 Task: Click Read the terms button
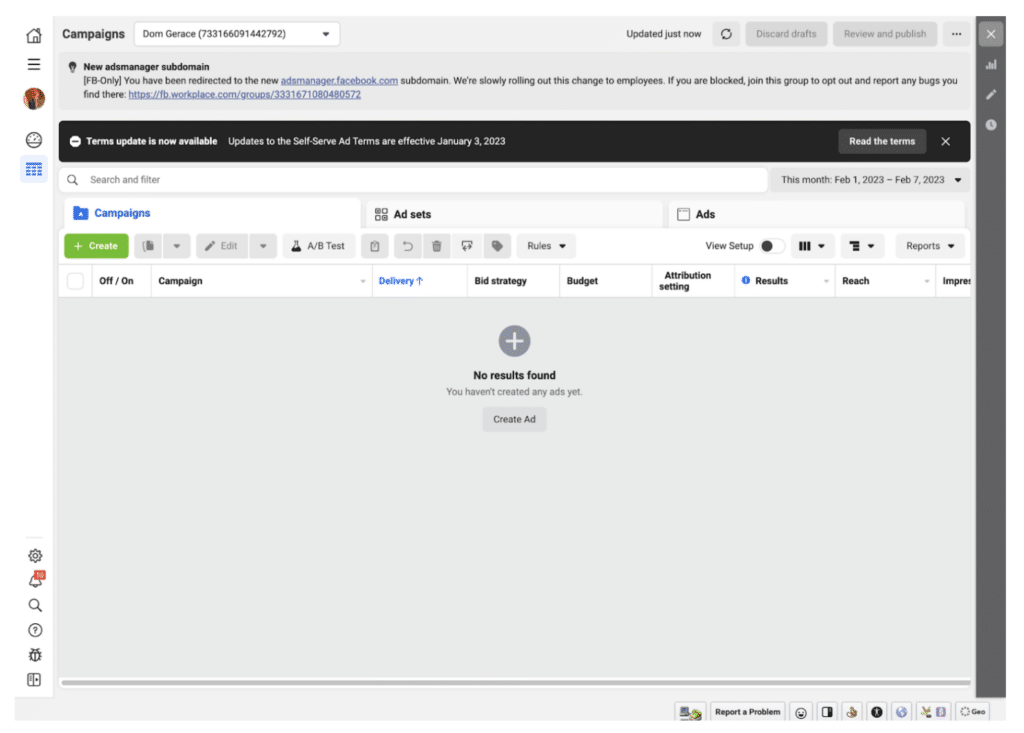[882, 141]
